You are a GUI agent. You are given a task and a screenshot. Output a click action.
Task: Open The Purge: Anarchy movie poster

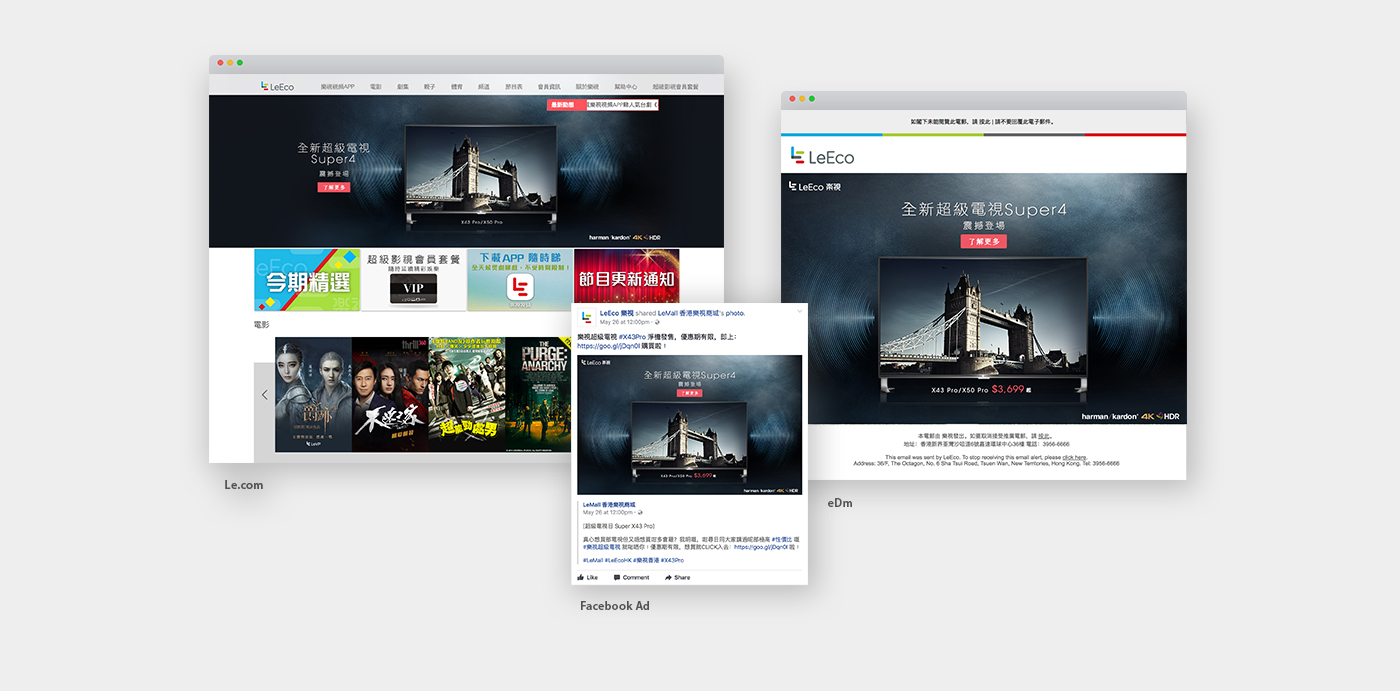coord(540,394)
